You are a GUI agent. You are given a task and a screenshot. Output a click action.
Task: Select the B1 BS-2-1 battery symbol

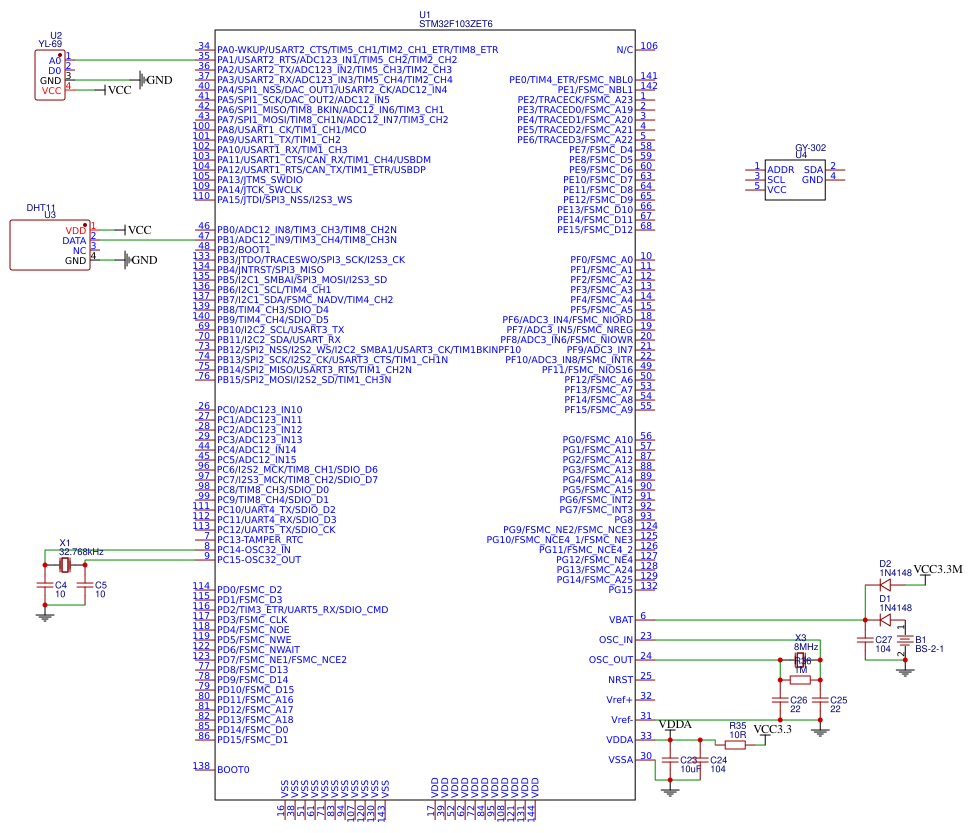tap(905, 640)
